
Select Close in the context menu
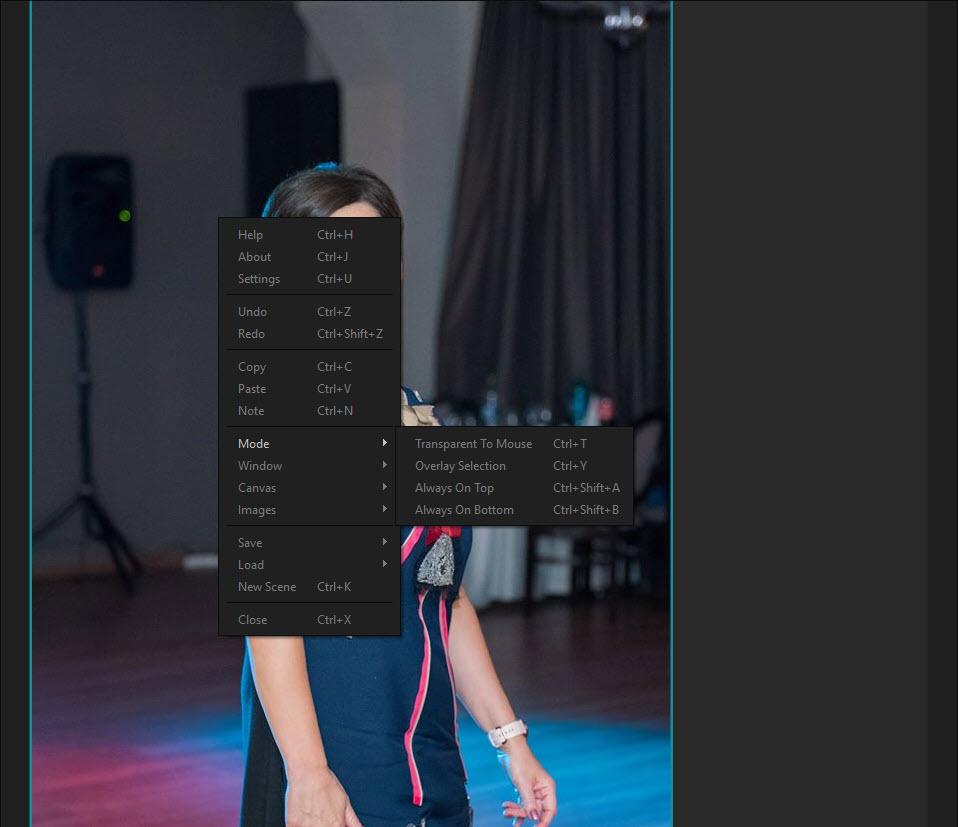309,619
